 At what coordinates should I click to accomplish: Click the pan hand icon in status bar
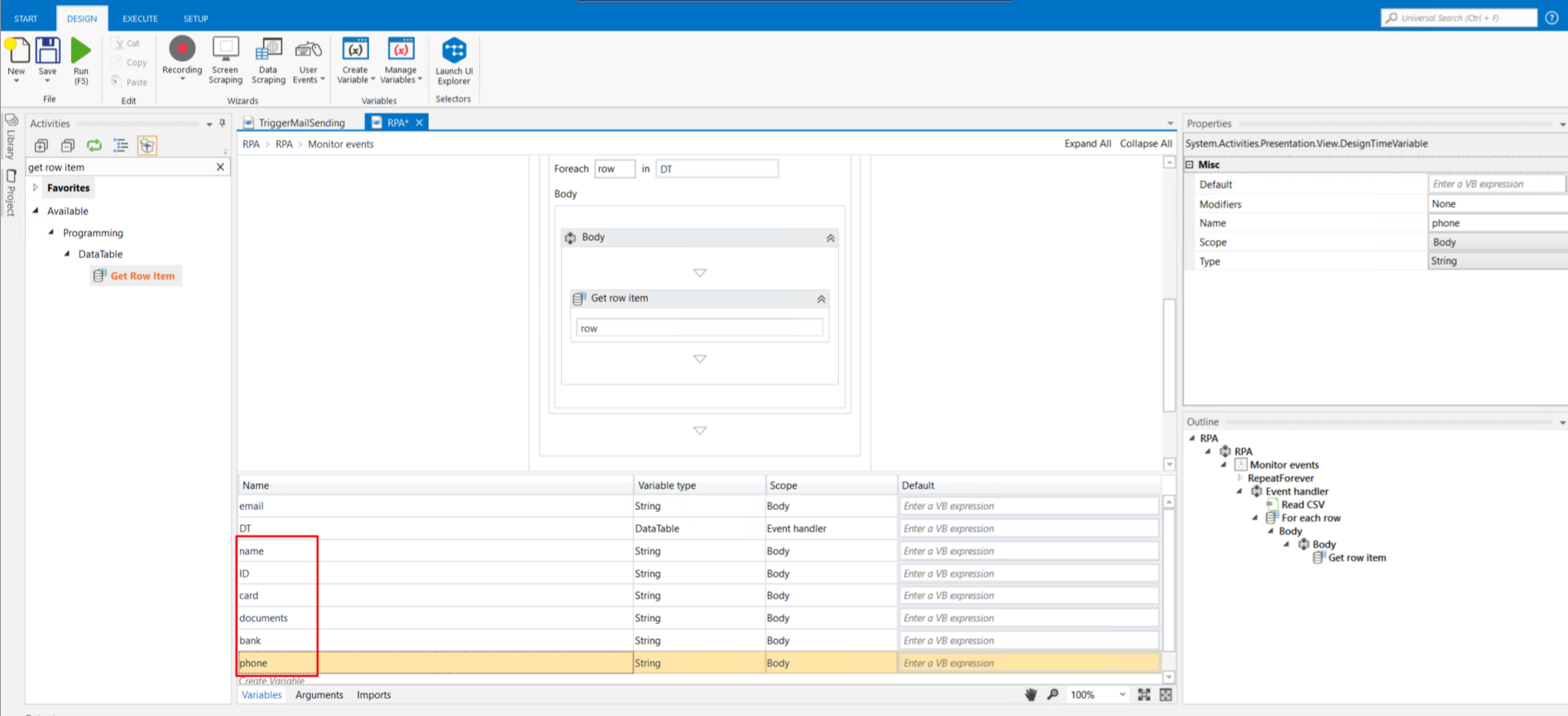point(1031,694)
